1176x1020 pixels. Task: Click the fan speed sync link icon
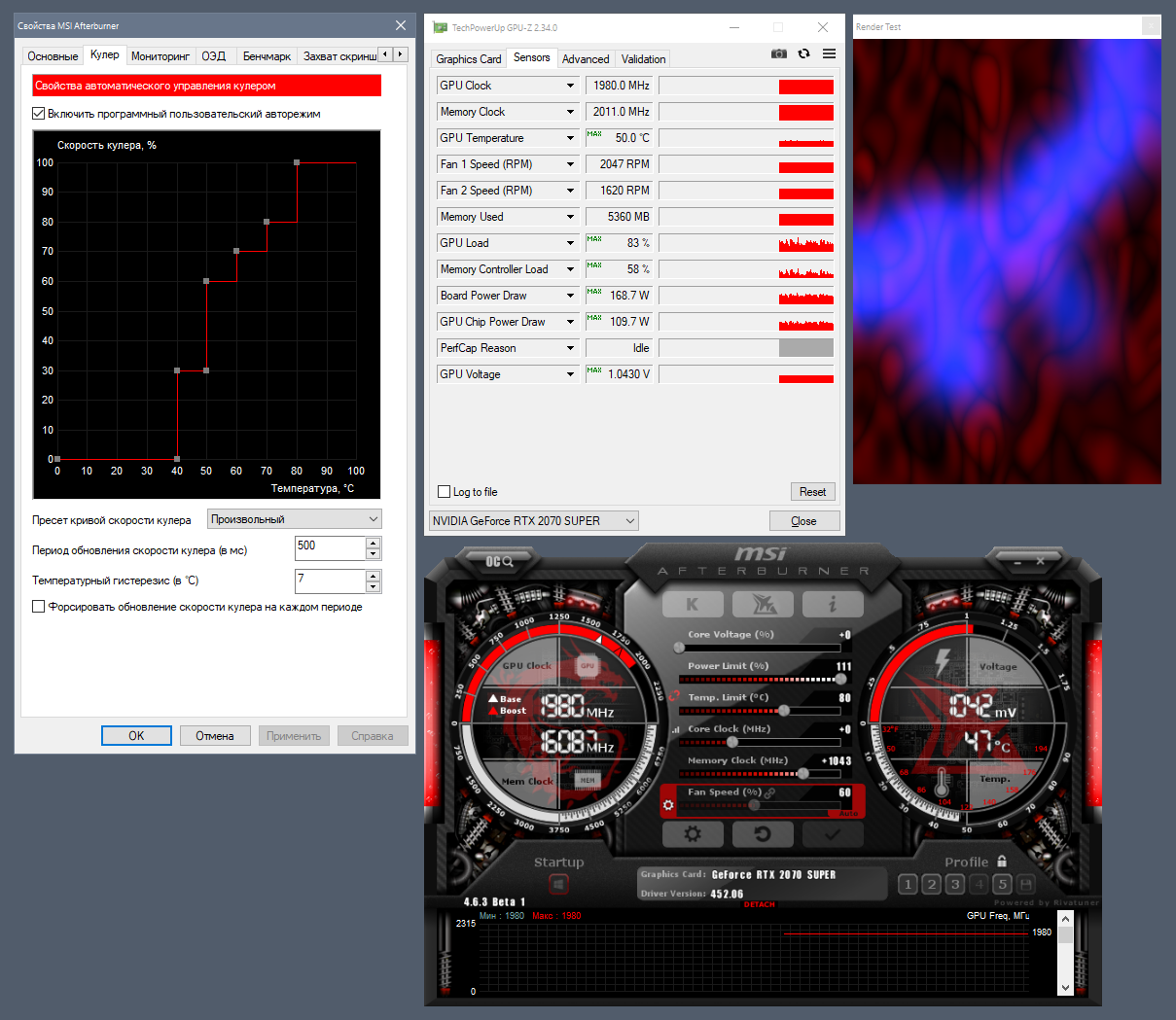pyautogui.click(x=770, y=792)
